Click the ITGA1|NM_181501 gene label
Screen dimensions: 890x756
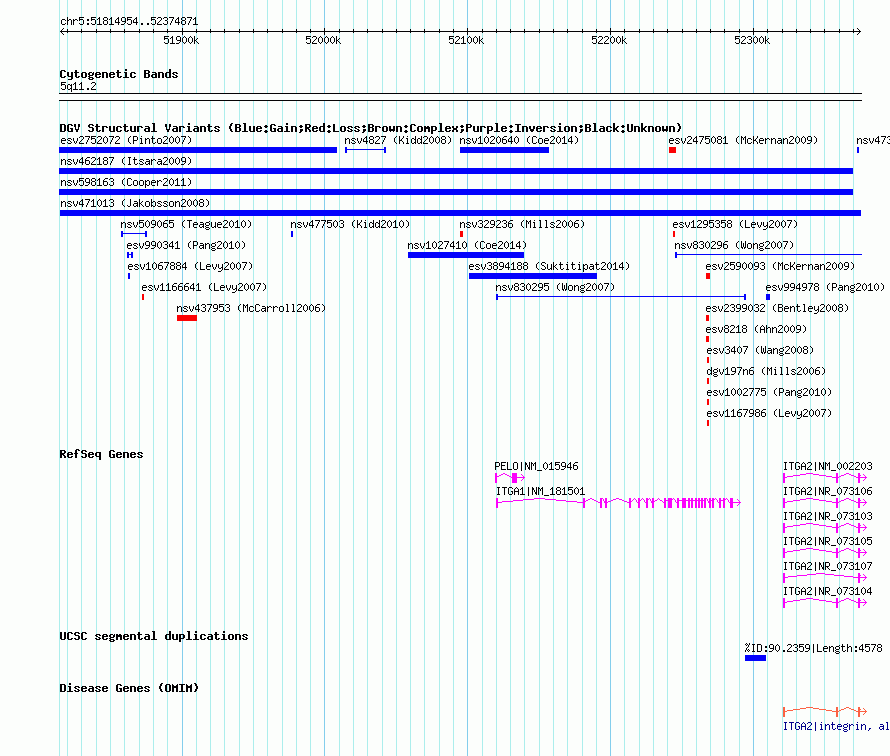pos(540,492)
